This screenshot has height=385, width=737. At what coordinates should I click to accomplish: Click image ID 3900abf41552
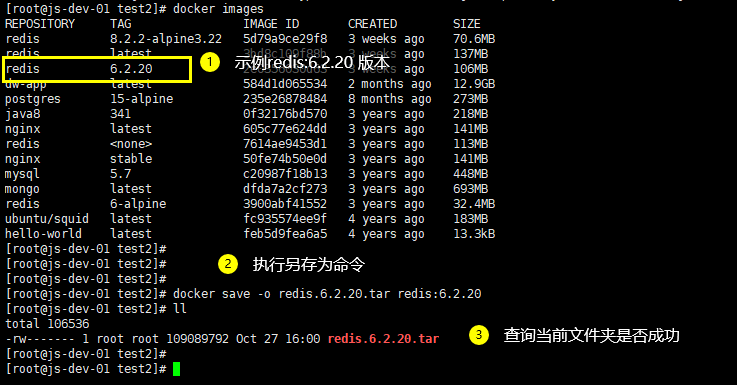pos(285,204)
